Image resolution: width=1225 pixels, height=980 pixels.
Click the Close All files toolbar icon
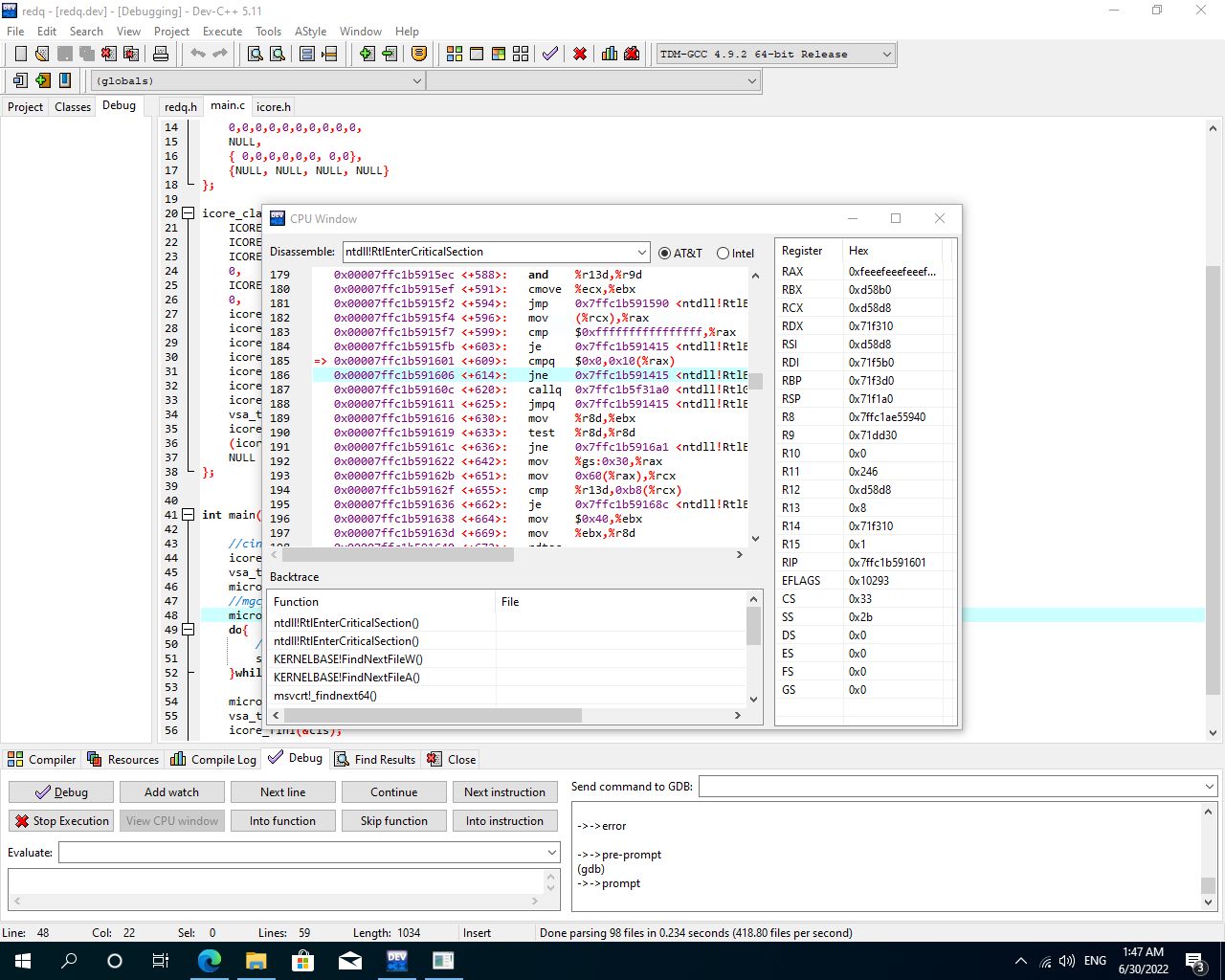point(131,54)
